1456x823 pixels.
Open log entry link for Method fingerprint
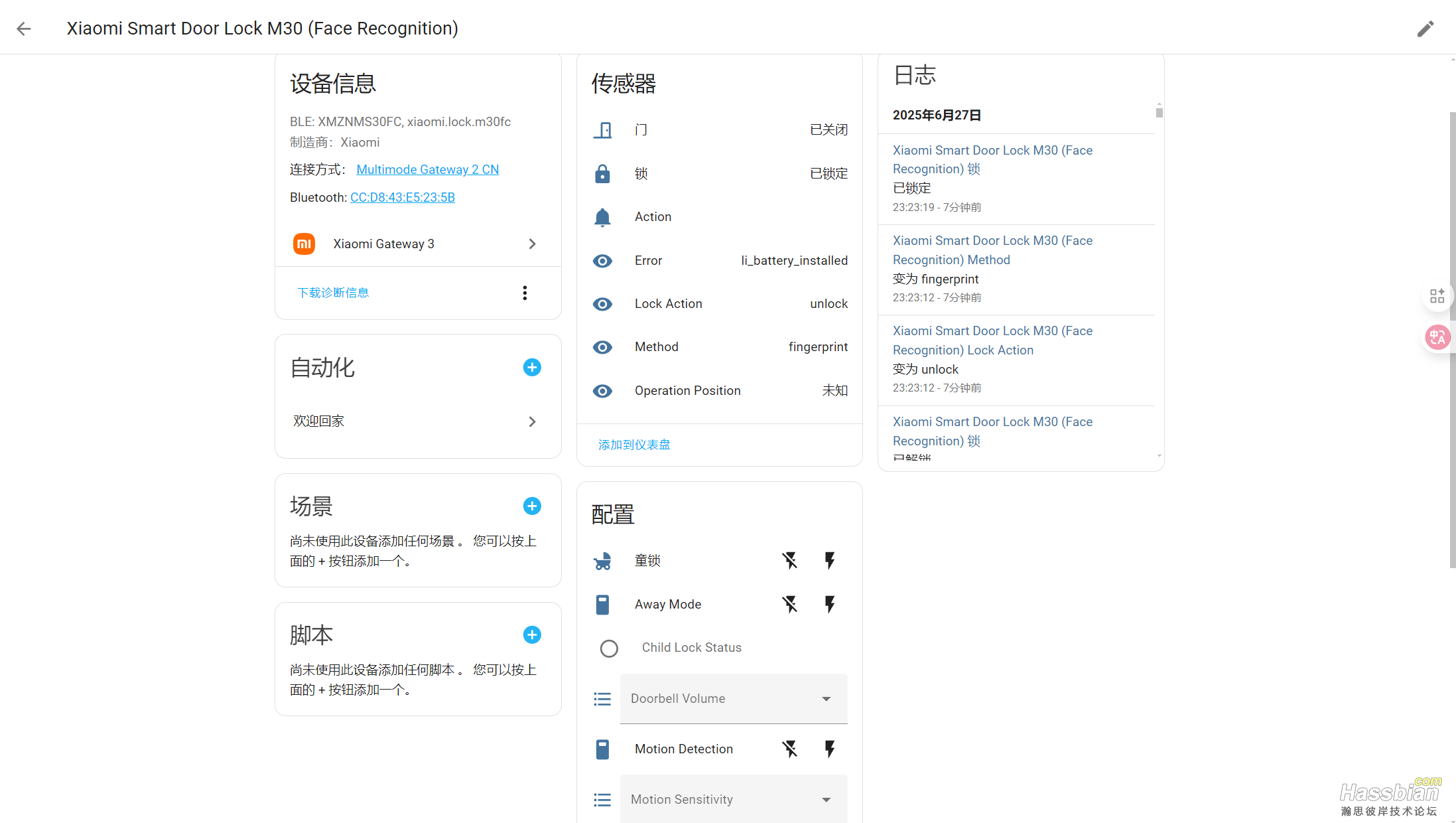[x=992, y=250]
